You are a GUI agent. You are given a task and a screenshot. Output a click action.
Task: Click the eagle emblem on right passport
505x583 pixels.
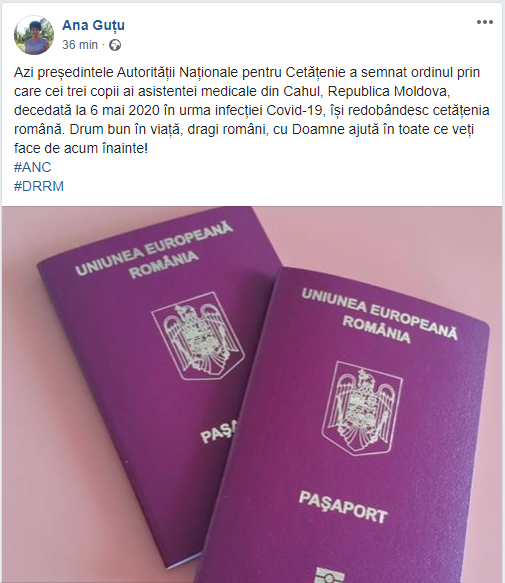362,409
